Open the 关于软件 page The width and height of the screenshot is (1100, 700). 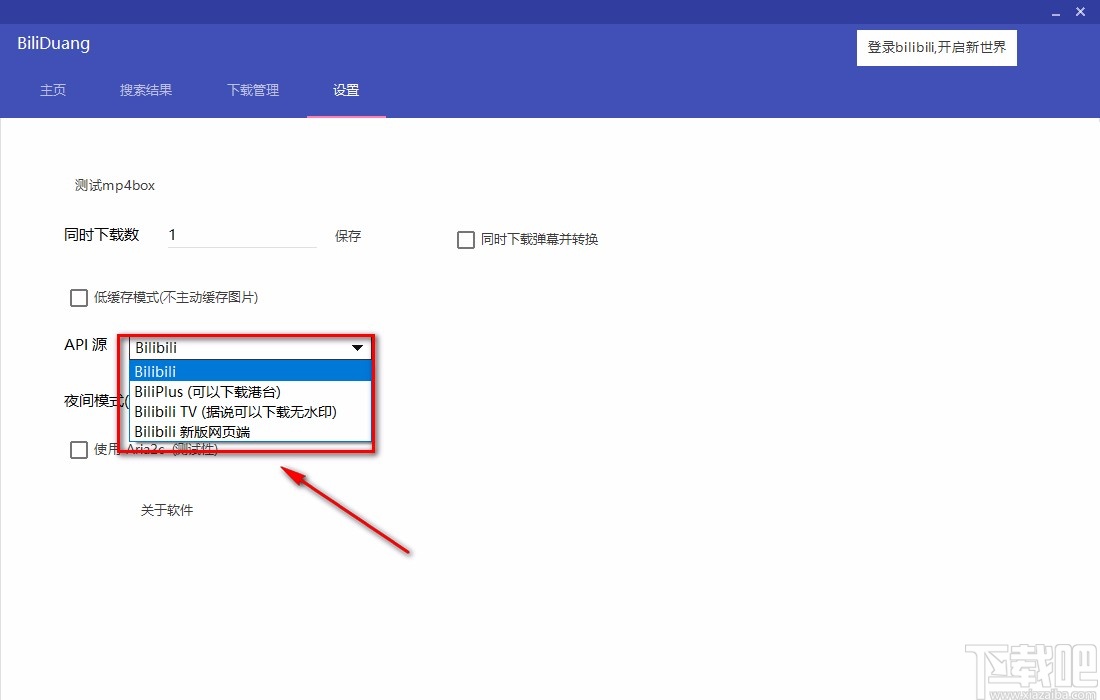click(x=166, y=510)
